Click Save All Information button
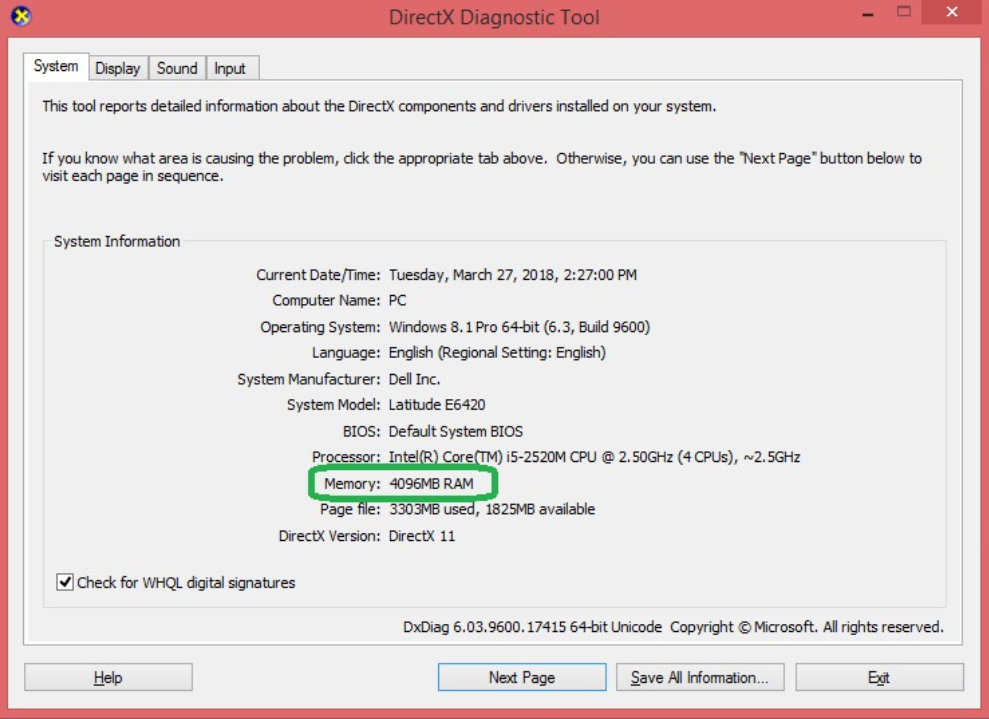The image size is (989, 719). point(700,677)
